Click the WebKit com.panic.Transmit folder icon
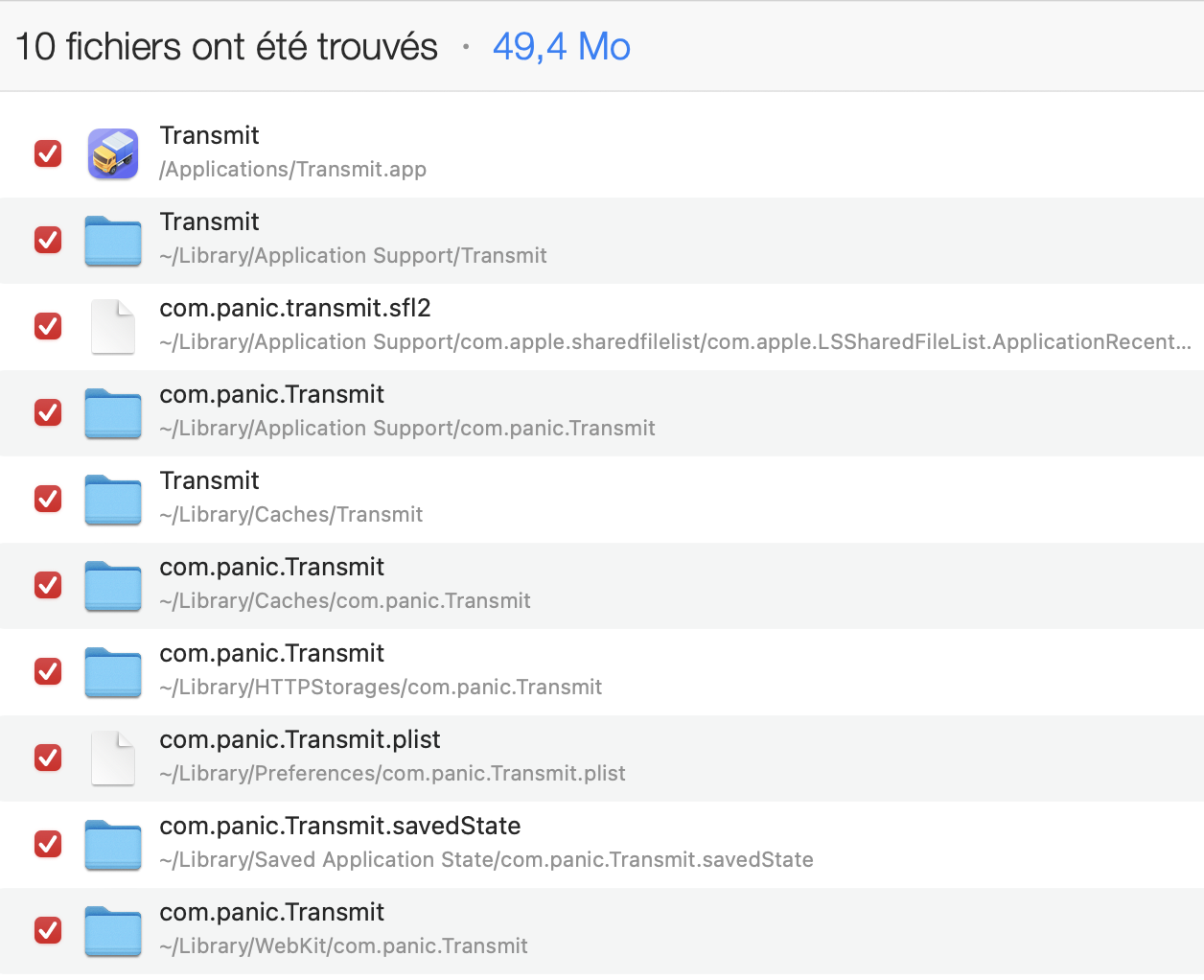The width and height of the screenshot is (1204, 980). coord(113,930)
